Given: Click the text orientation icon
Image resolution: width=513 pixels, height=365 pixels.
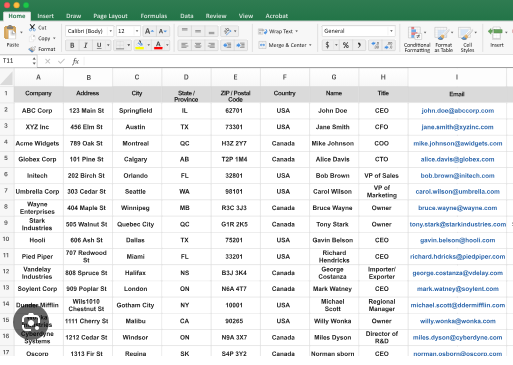Looking at the screenshot, I should click(228, 31).
